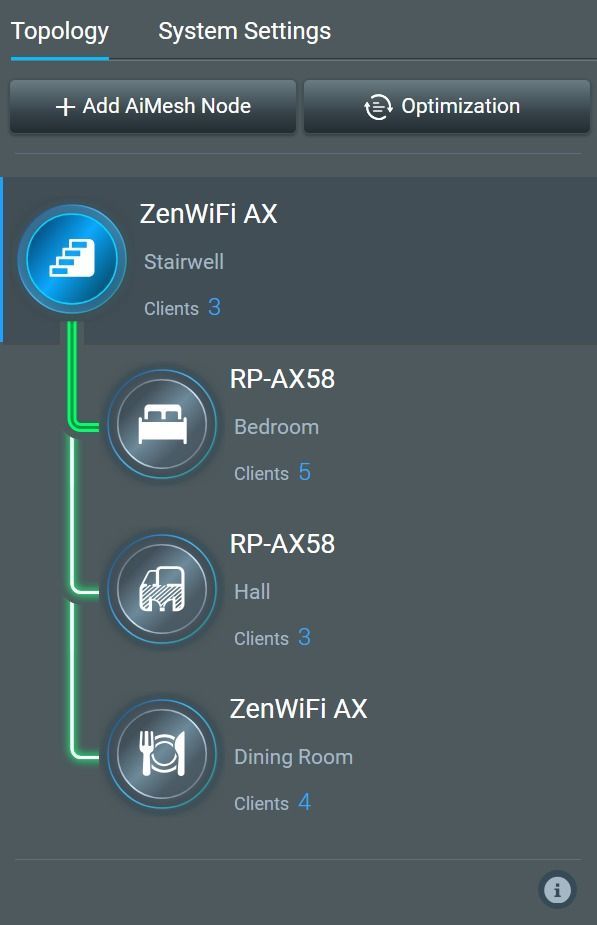Viewport: 597px width, 925px height.
Task: Open the Topology tab
Action: pyautogui.click(x=60, y=32)
